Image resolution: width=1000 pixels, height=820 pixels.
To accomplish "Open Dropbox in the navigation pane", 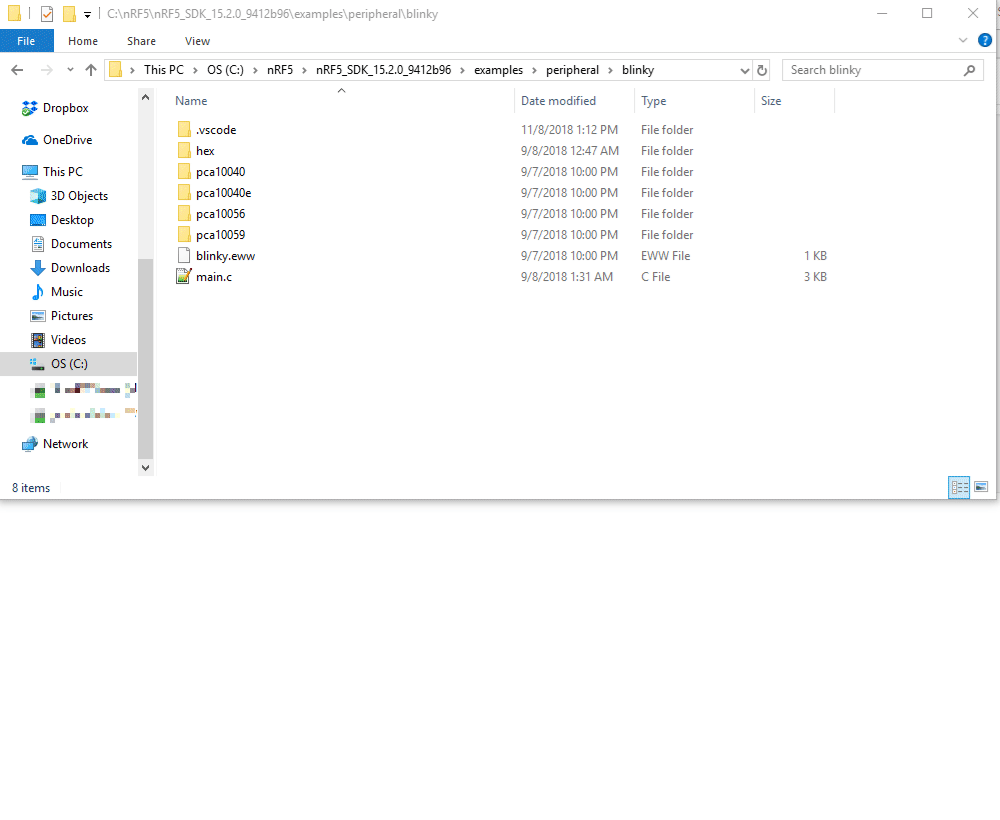I will (x=55, y=108).
